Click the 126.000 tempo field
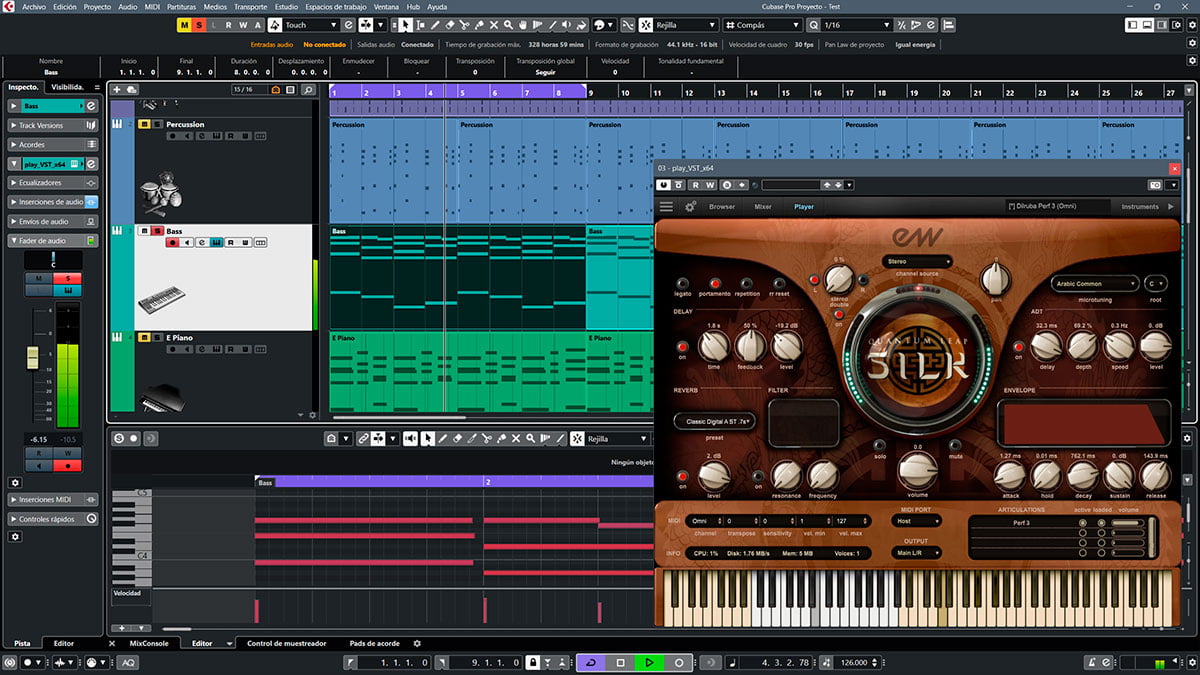The image size is (1200, 675). coord(854,662)
